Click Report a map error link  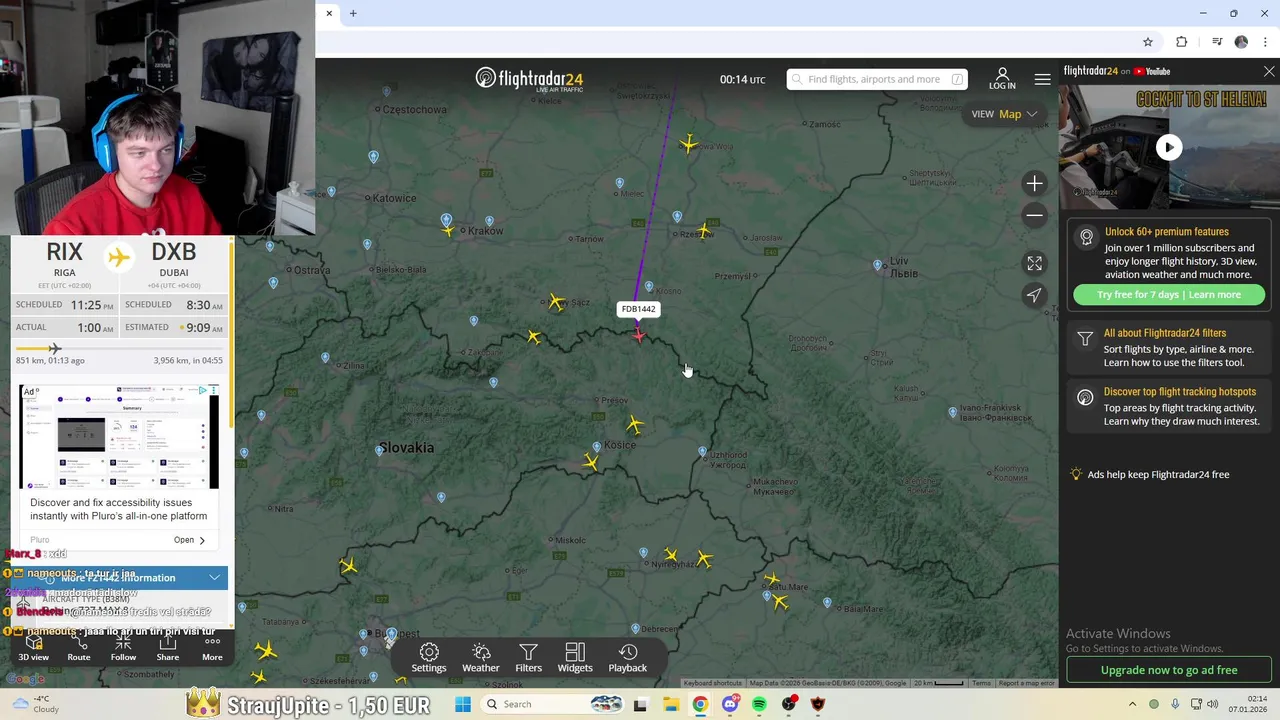(1026, 683)
